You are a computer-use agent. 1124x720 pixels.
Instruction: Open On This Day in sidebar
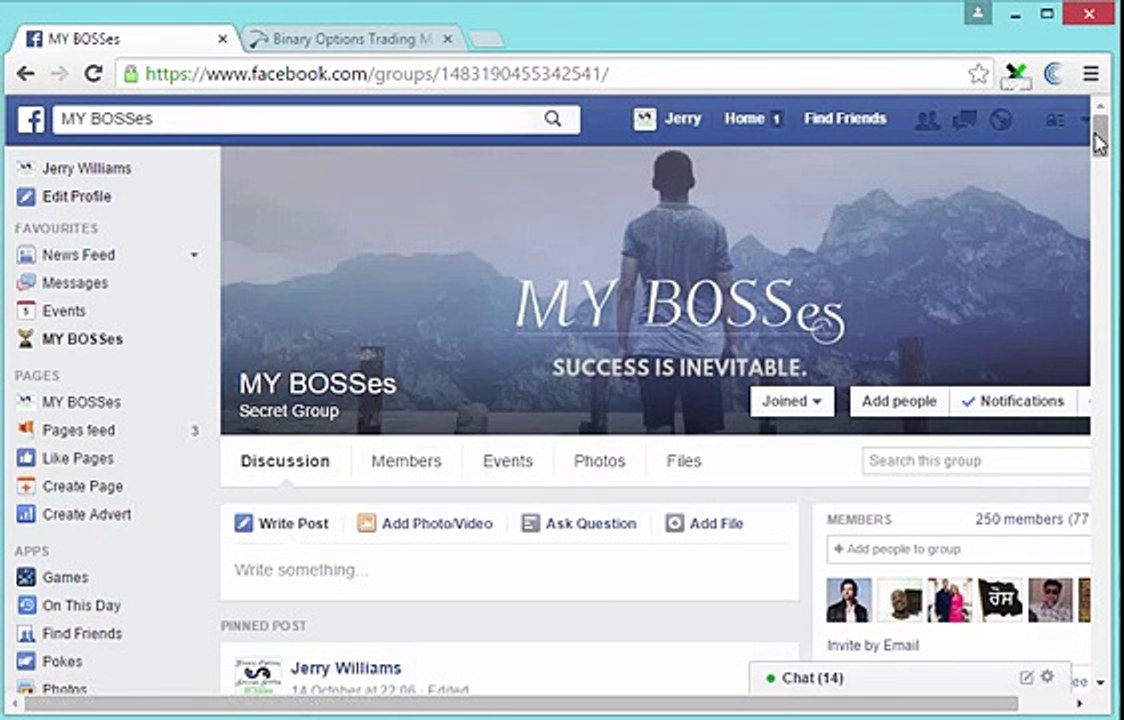[x=81, y=605]
